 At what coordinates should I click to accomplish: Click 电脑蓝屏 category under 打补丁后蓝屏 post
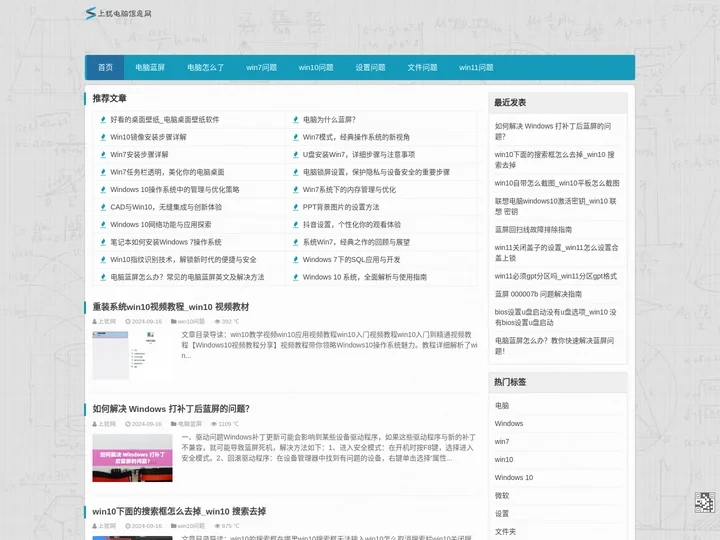190,424
